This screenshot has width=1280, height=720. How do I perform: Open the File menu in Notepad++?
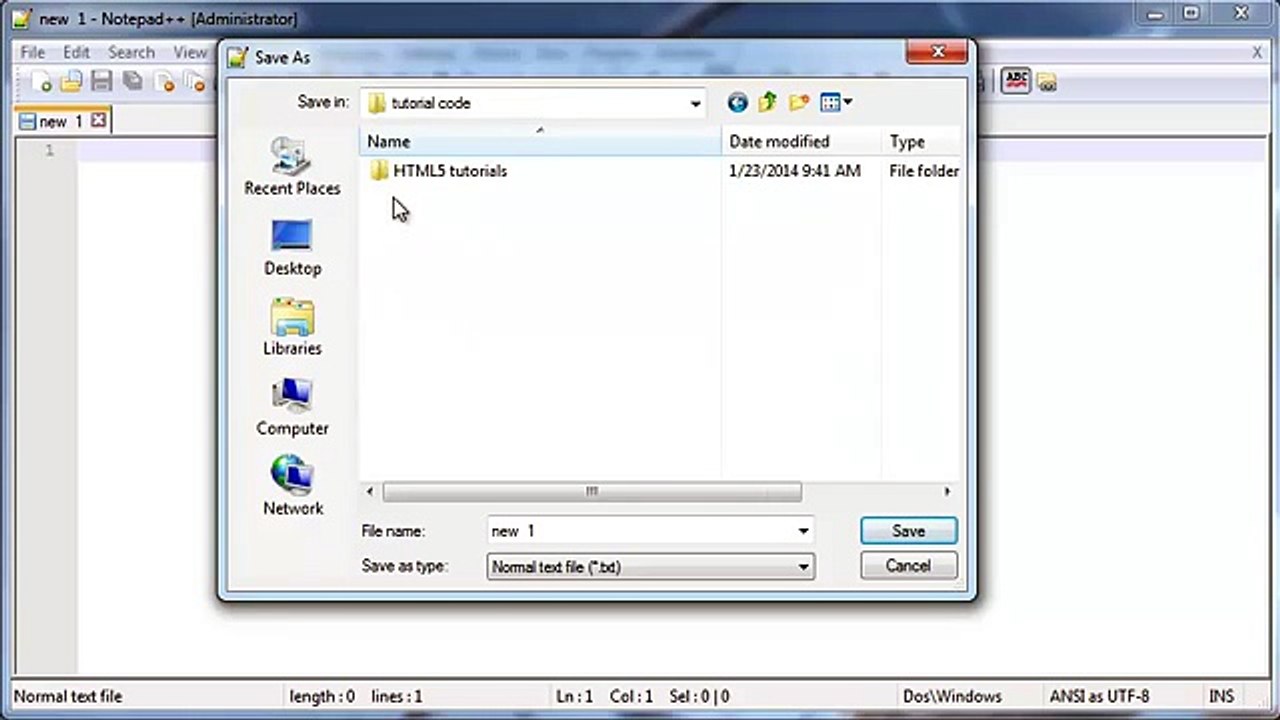pos(32,52)
